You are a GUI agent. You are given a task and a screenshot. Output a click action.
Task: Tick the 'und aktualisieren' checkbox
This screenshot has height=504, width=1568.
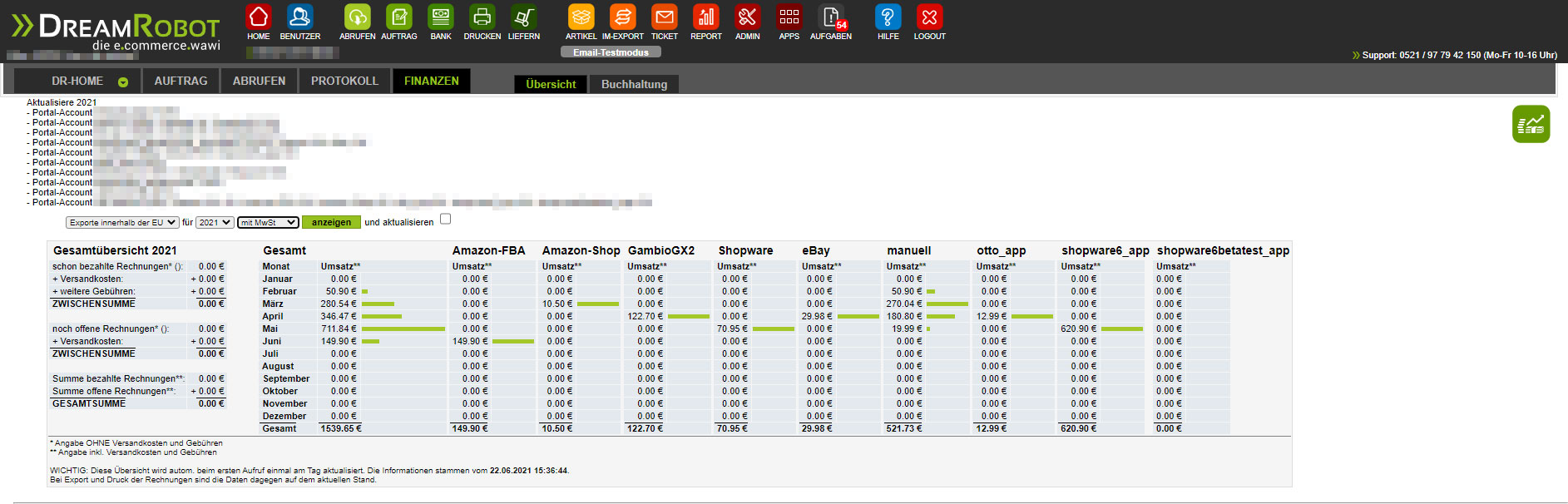click(x=446, y=220)
